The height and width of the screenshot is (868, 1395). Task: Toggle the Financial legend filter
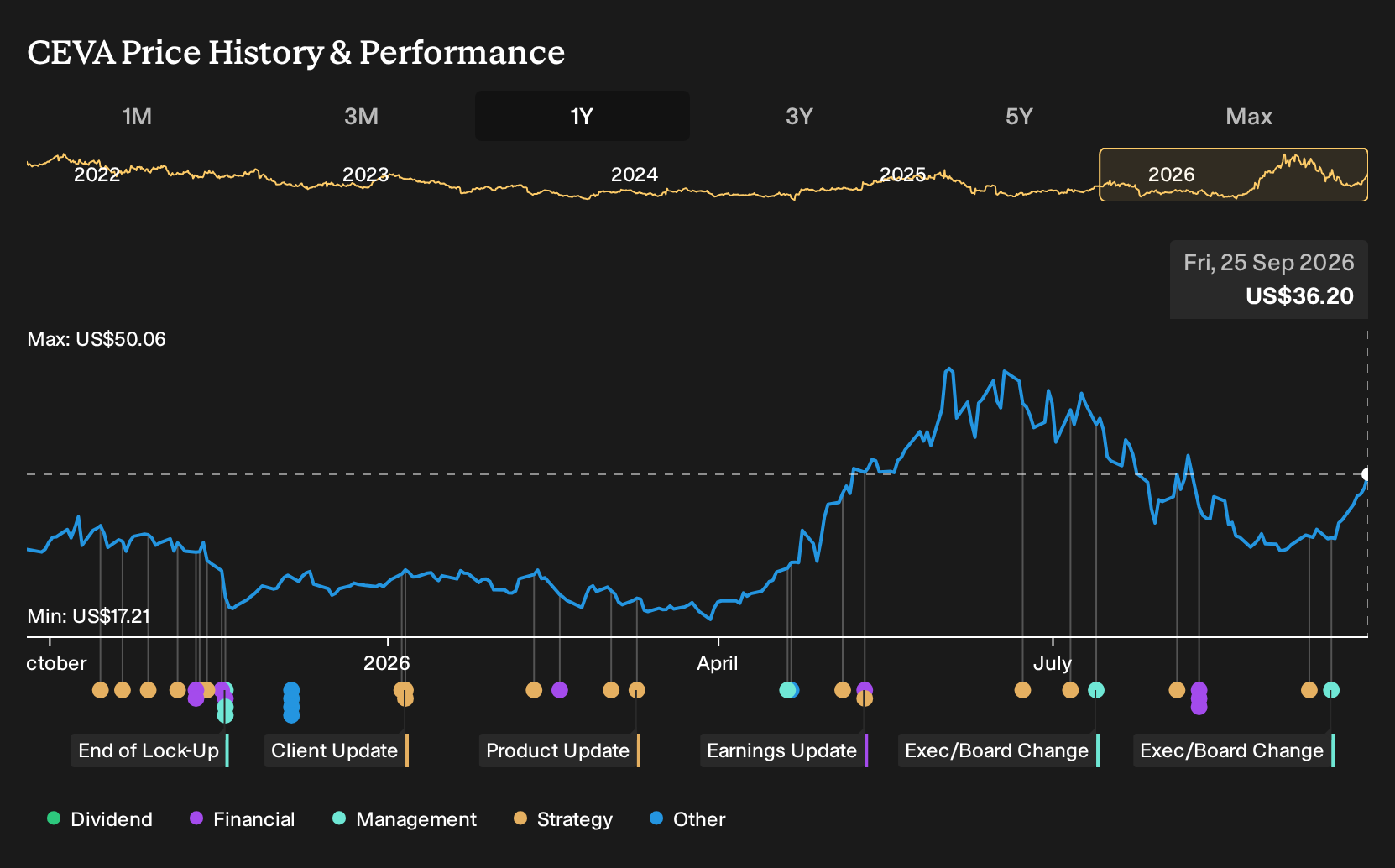243,819
